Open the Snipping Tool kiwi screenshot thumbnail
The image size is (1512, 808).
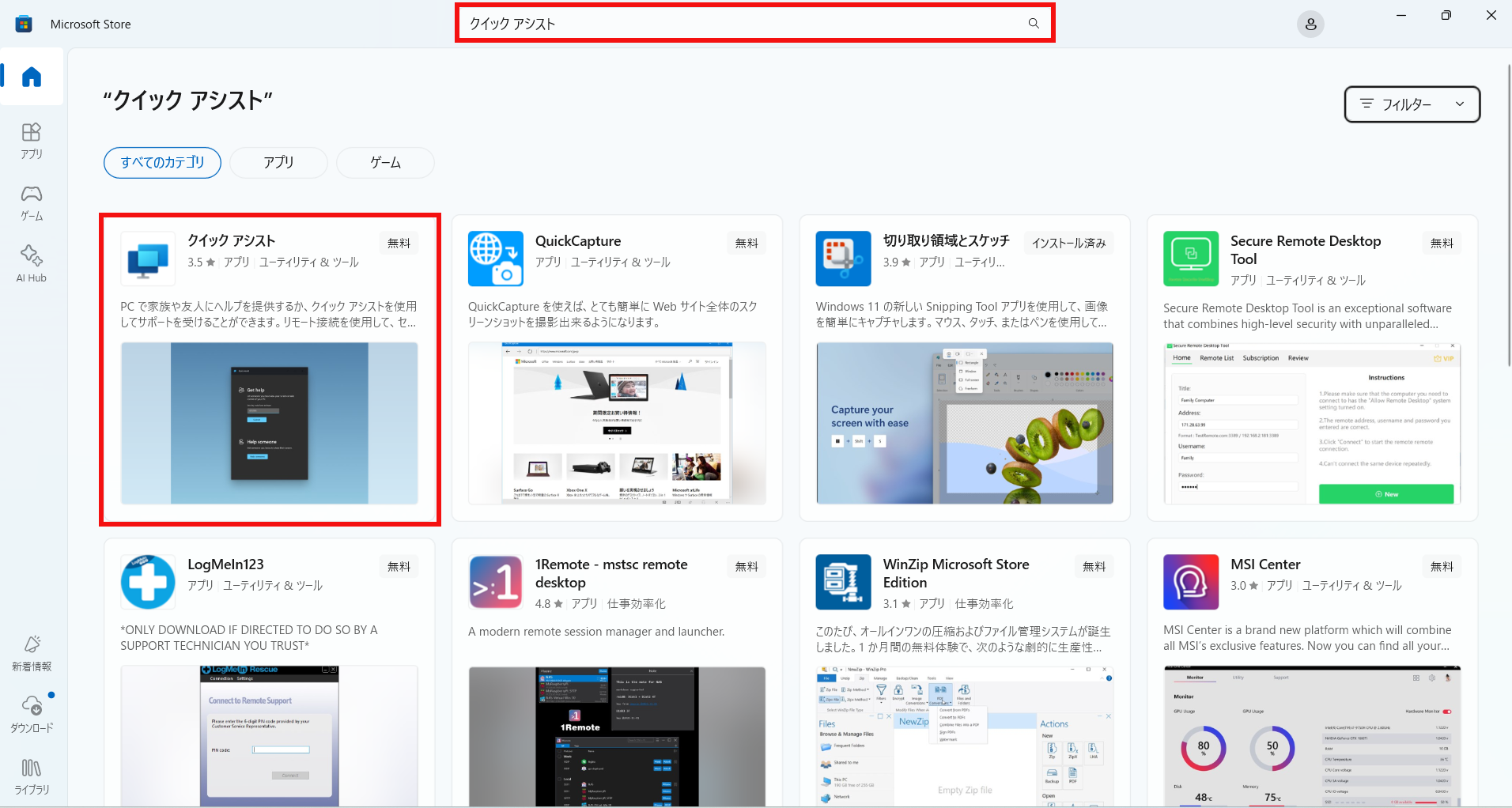click(964, 423)
